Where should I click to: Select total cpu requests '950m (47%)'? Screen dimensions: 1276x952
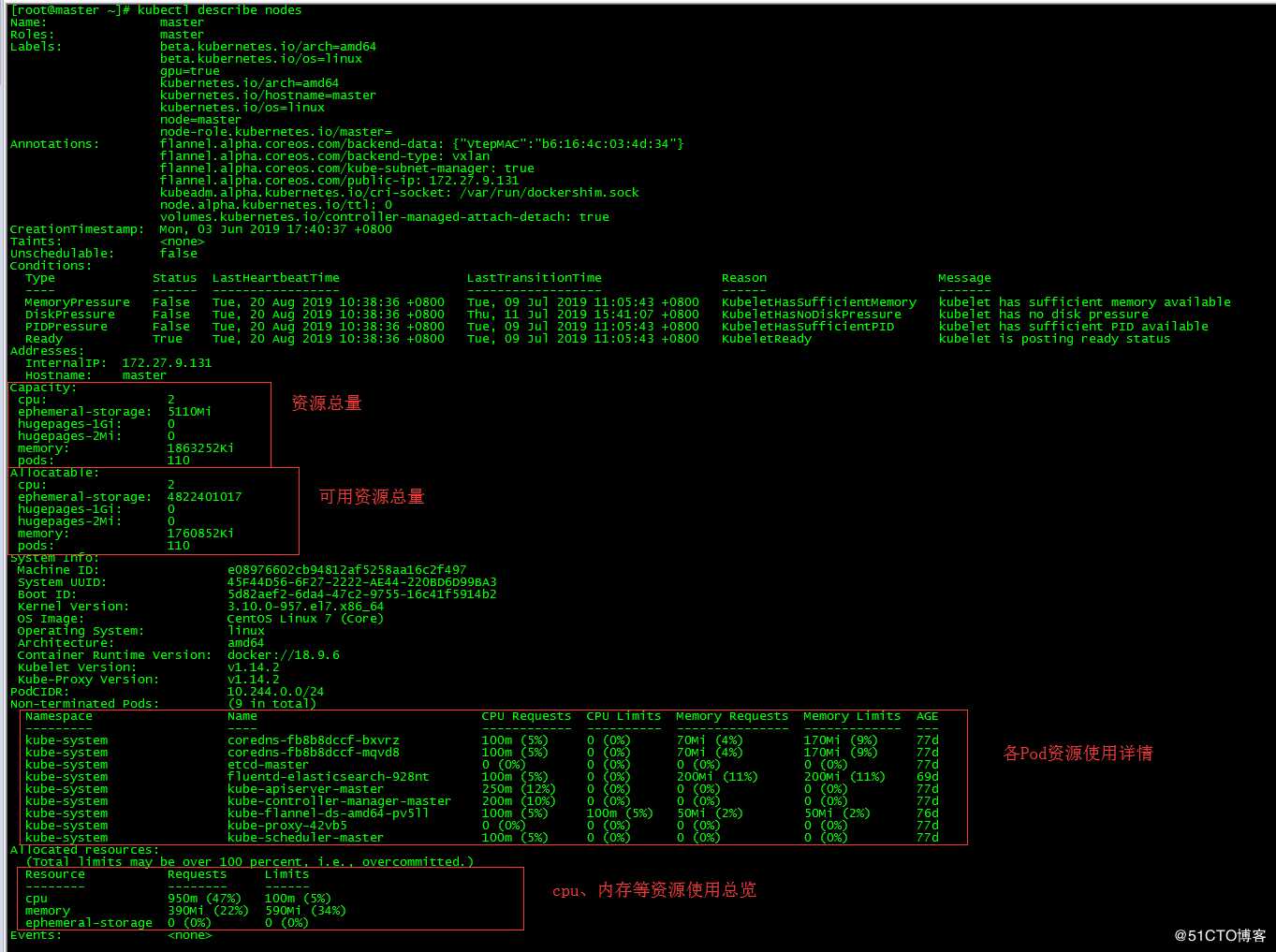tap(204, 899)
